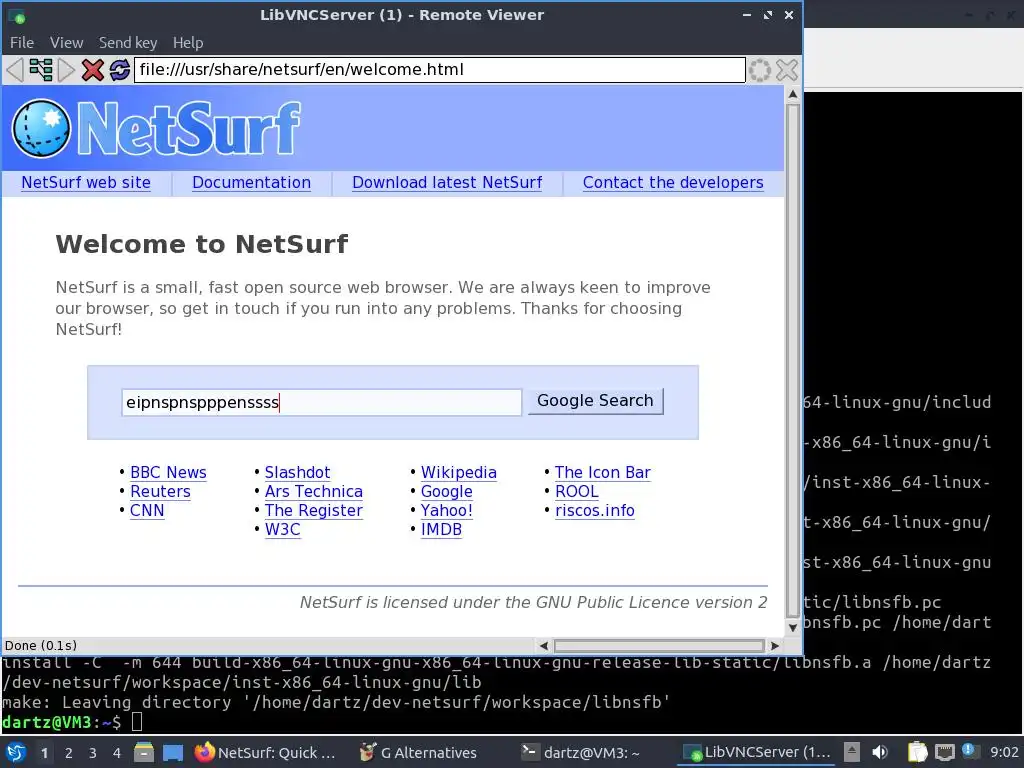Click the vertical scrollbar up arrow

(793, 94)
